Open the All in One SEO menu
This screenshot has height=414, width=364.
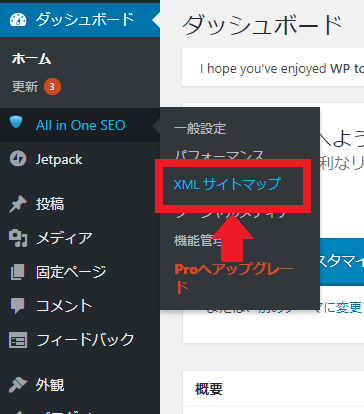point(80,125)
